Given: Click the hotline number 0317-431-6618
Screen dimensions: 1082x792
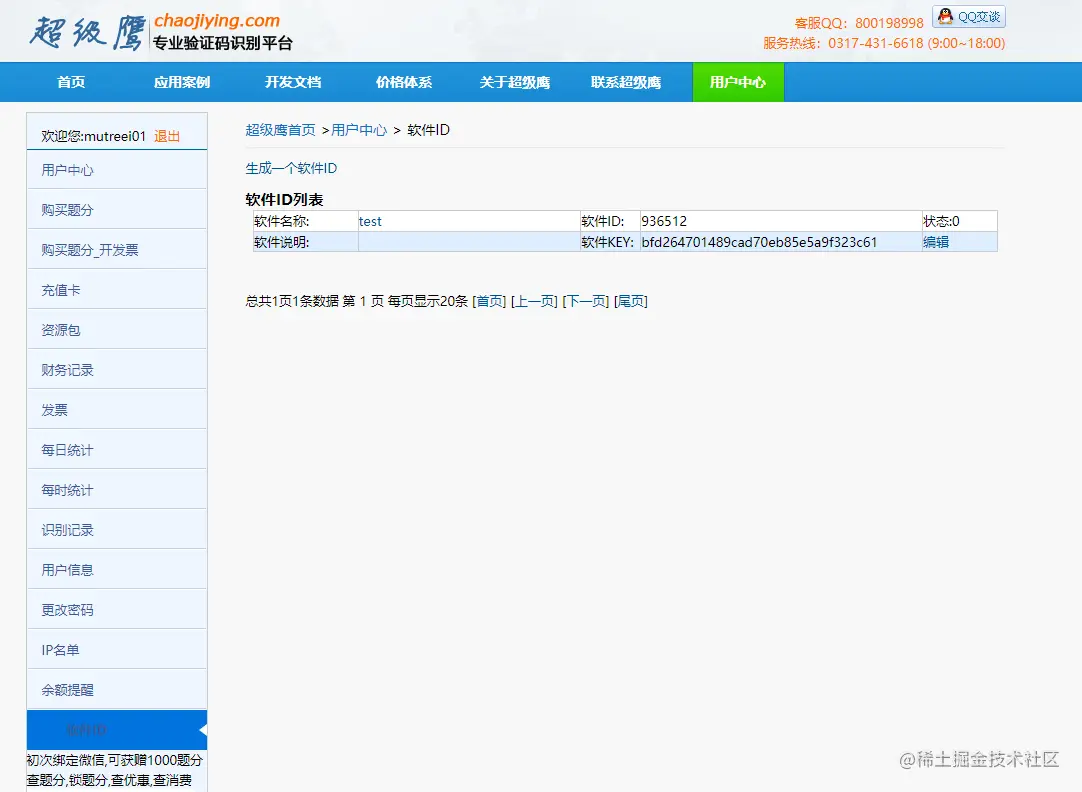Looking at the screenshot, I should click(876, 43).
